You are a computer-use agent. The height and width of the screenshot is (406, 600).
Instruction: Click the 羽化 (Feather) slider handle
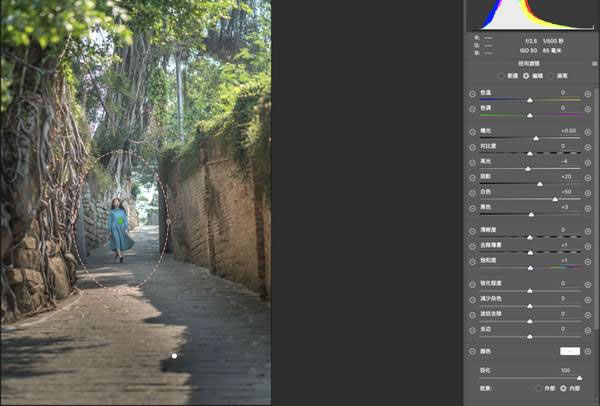pos(579,378)
